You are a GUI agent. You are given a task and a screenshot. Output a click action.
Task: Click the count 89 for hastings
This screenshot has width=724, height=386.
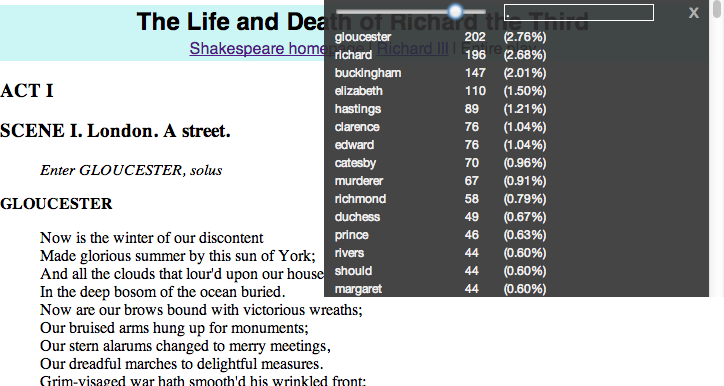pos(471,109)
